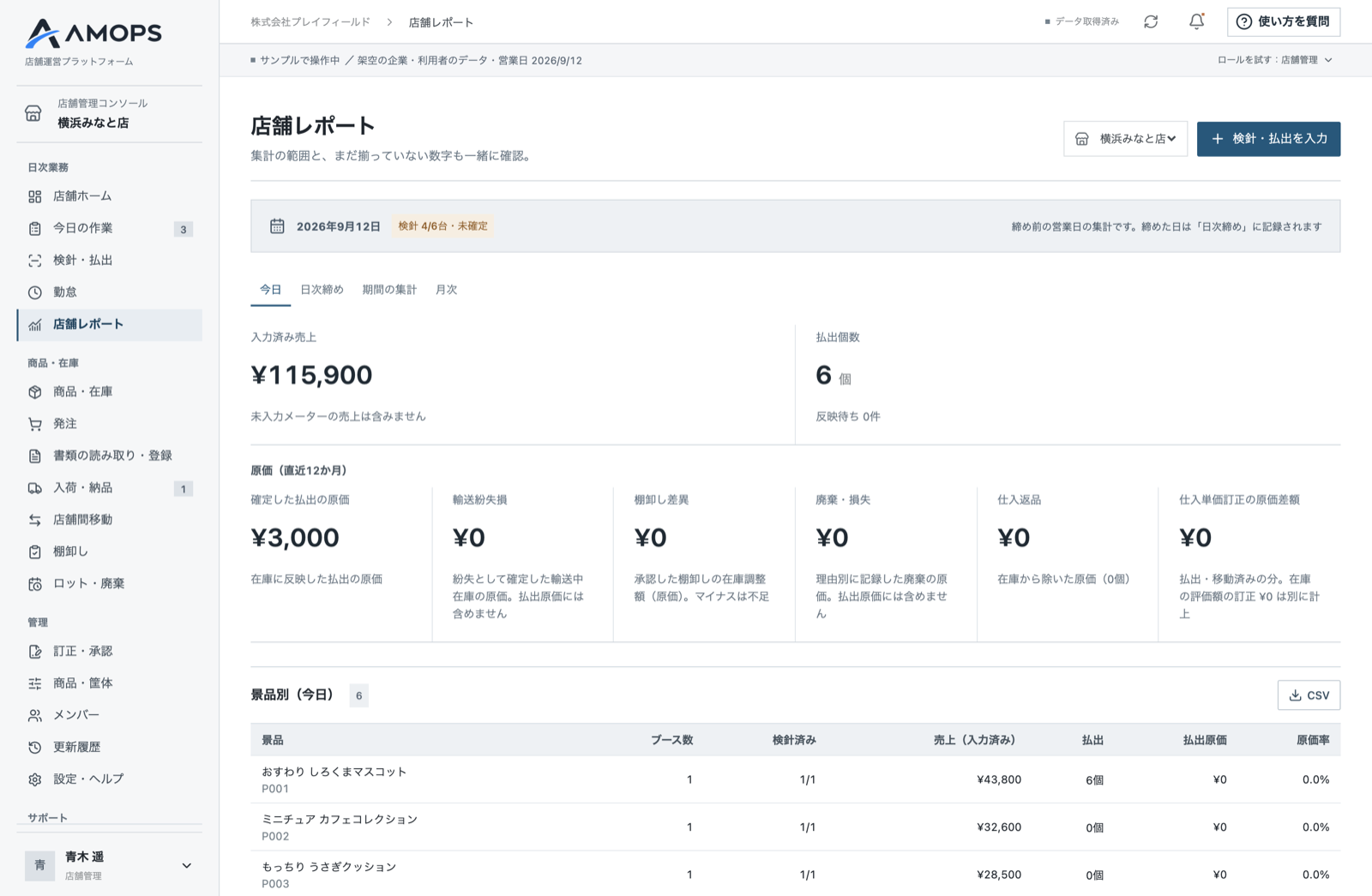Open 商品・在庫 box icon
The image size is (1372, 896).
pyautogui.click(x=35, y=392)
